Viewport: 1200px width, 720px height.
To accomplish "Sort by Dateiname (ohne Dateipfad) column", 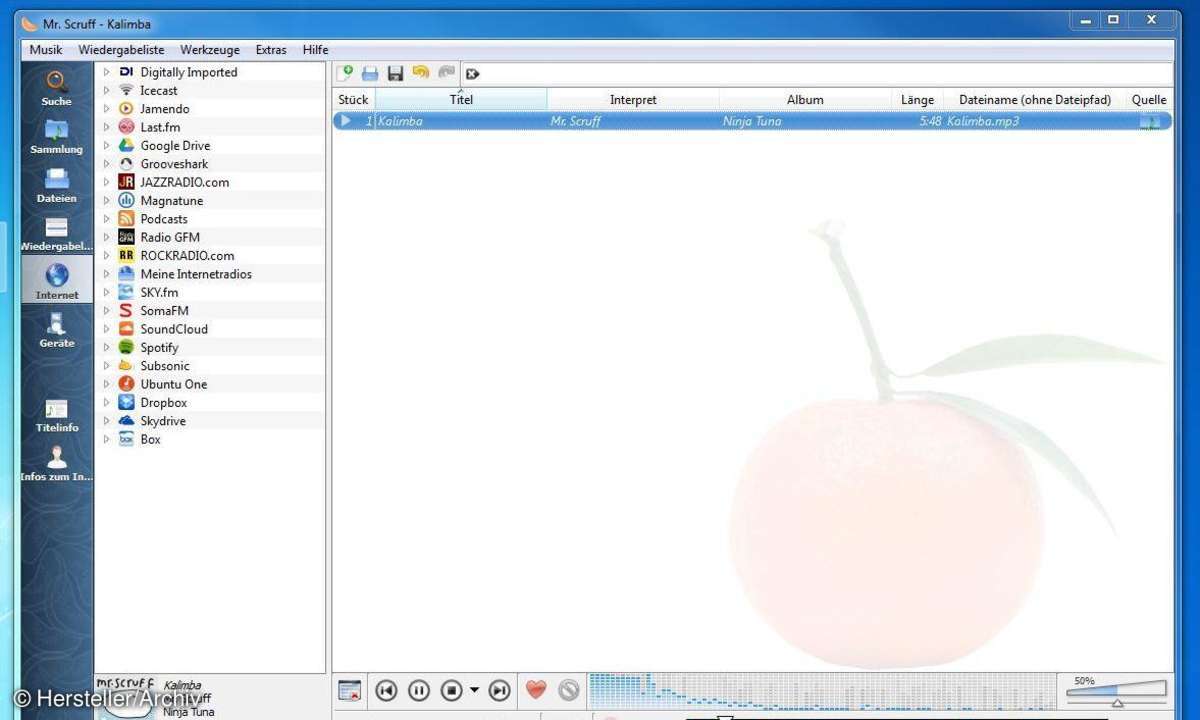I will pyautogui.click(x=1035, y=99).
